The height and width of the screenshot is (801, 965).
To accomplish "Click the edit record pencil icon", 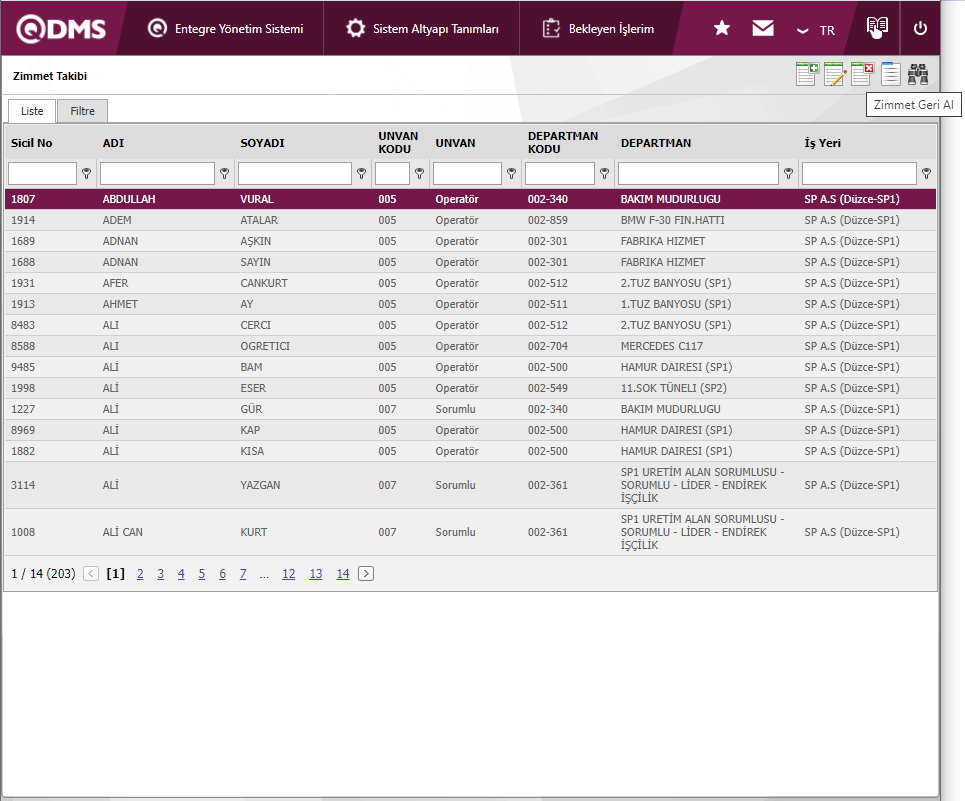I will [x=835, y=75].
